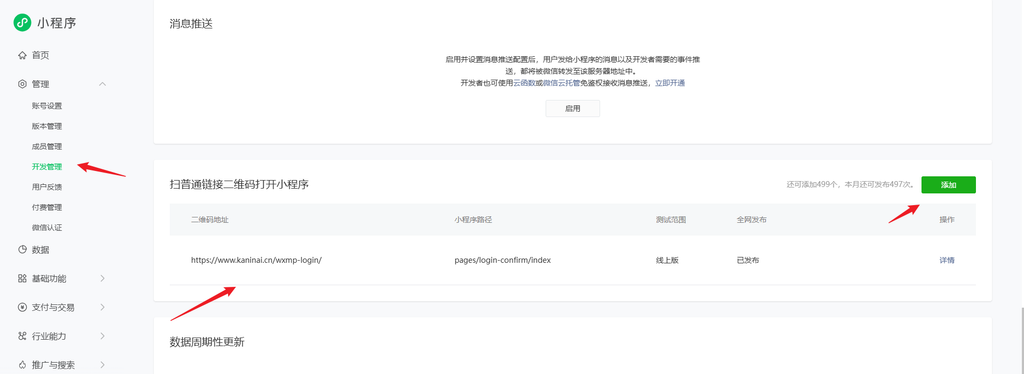Screen dimensions: 1024x374
Task: Click the 启用 button for message push
Action: (x=573, y=108)
